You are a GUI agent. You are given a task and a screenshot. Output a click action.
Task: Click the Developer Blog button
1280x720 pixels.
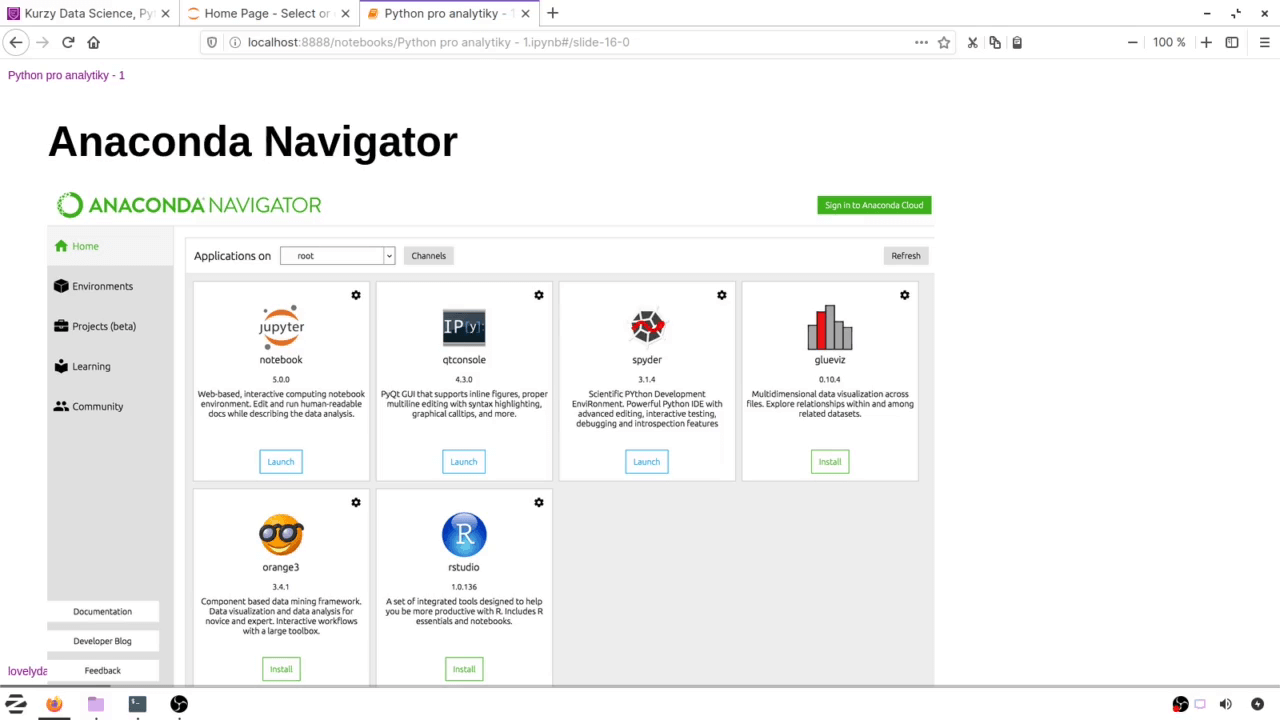point(103,641)
